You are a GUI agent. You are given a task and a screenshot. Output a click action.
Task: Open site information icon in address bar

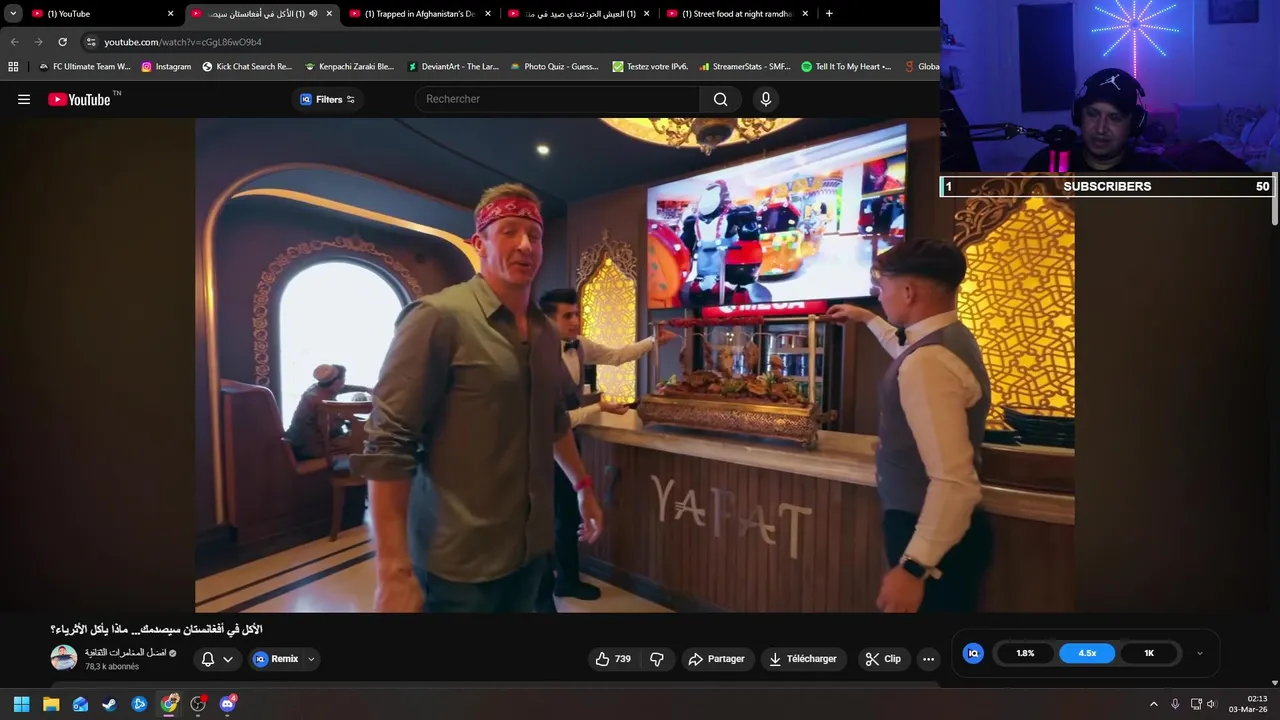coord(91,42)
